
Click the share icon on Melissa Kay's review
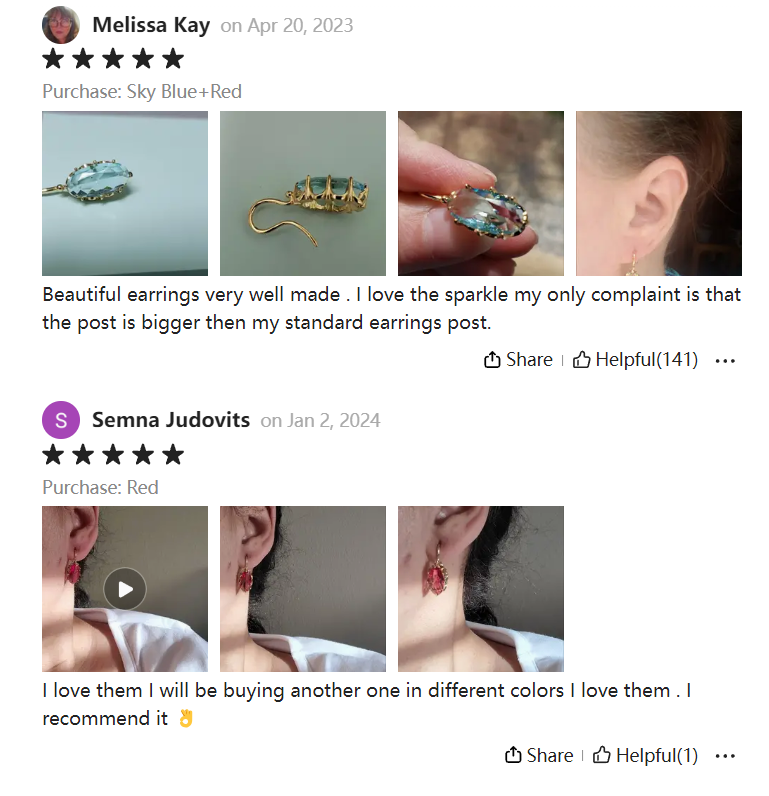point(491,359)
